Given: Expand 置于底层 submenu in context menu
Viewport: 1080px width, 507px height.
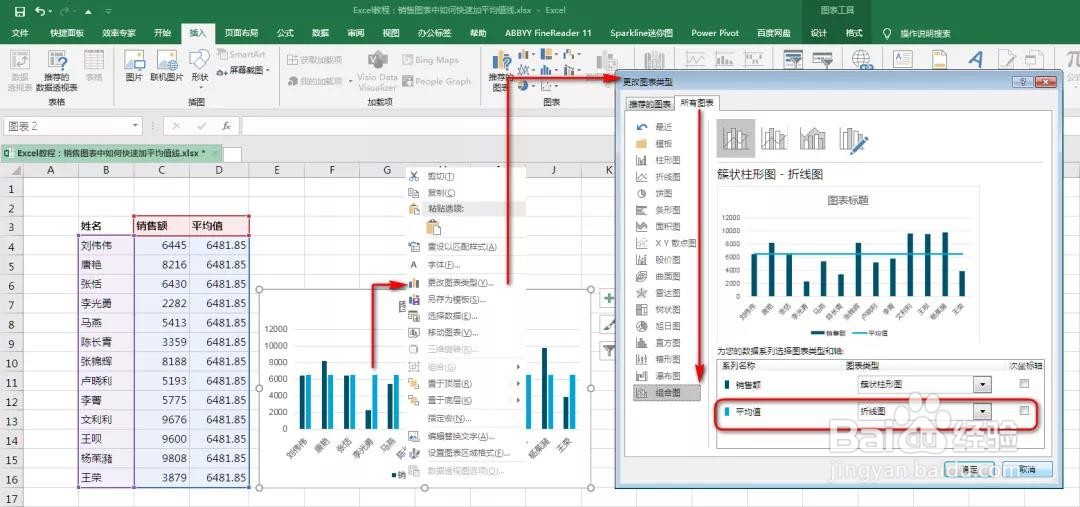Looking at the screenshot, I should click(x=518, y=400).
